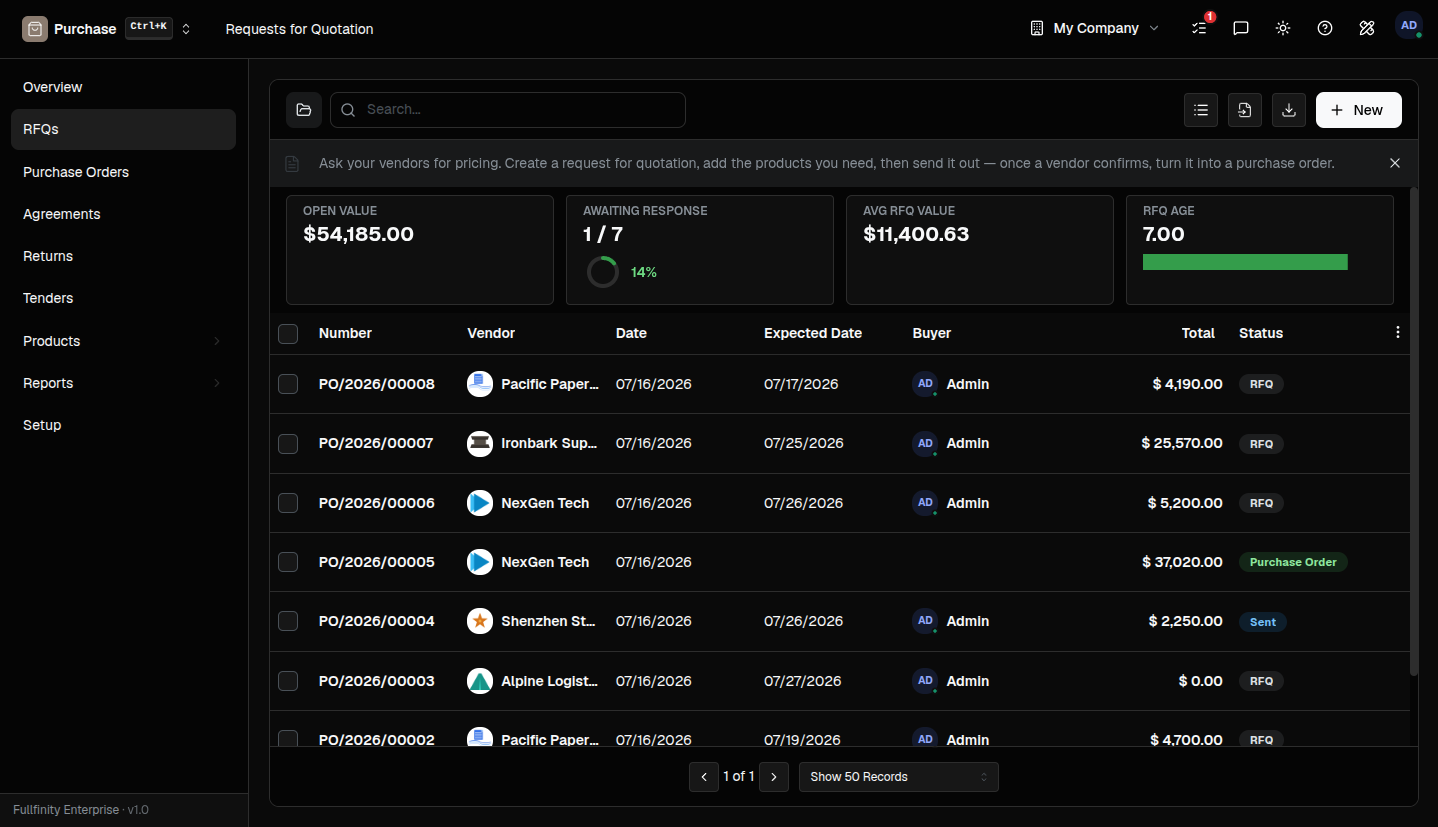This screenshot has width=1438, height=827.
Task: Click the Purchase Order status badge
Action: tap(1293, 562)
